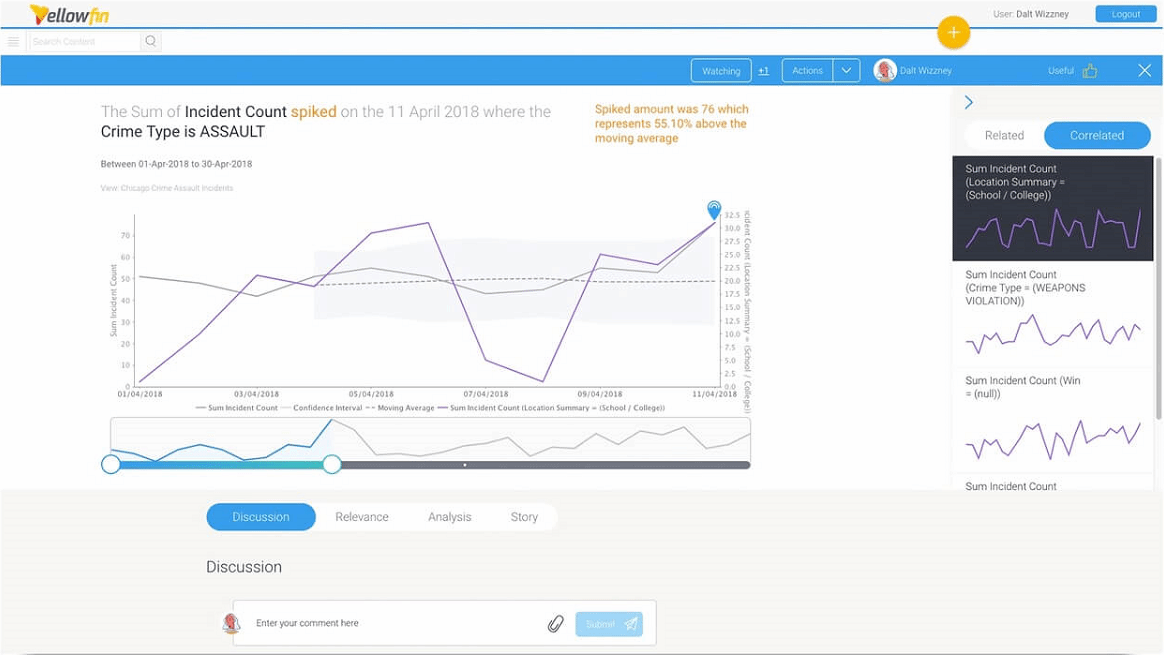Expand the Actions dropdown chevron
Screen dimensions: 1164x655
click(846, 70)
